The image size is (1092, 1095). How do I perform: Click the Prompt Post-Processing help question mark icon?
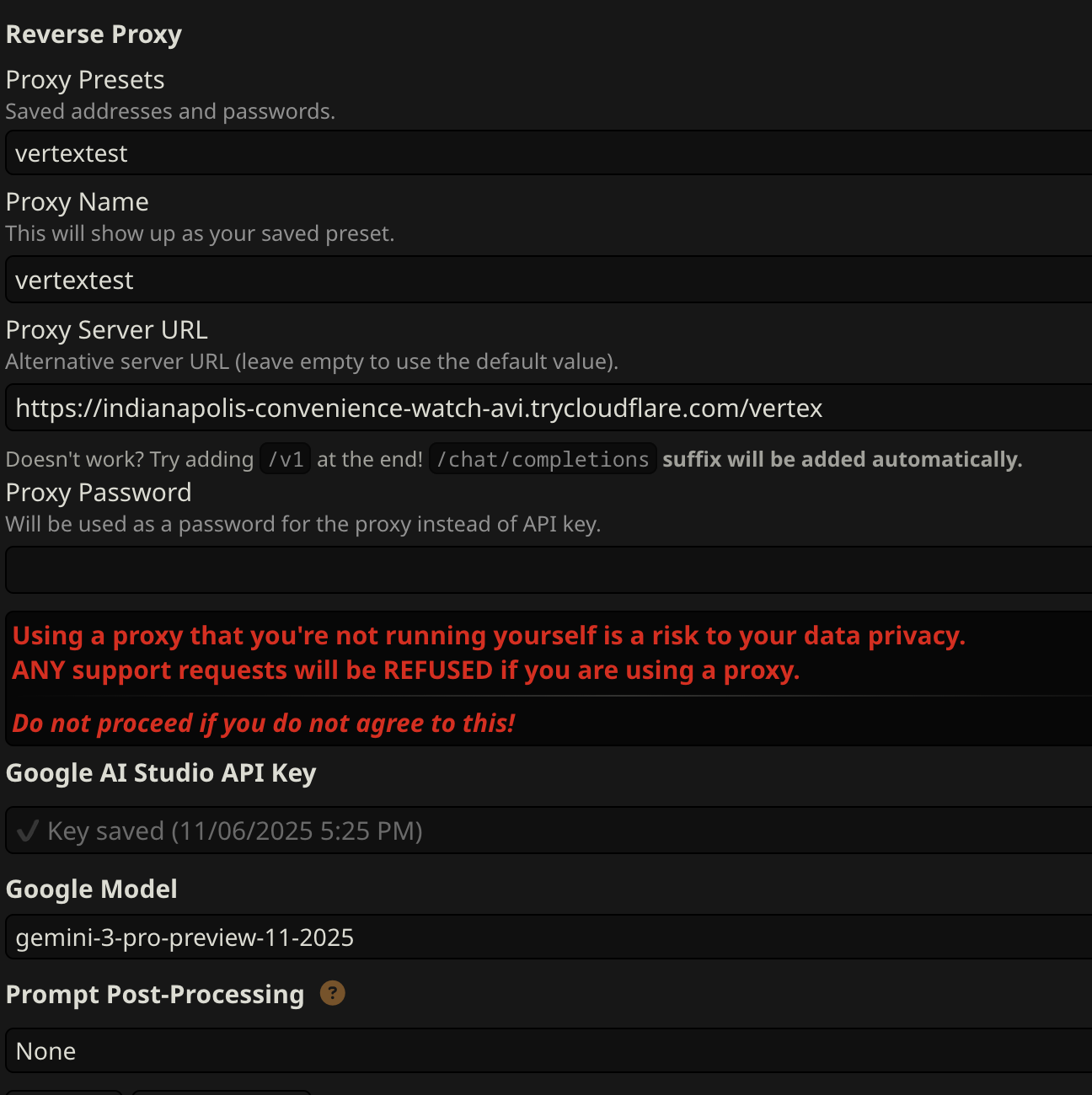pyautogui.click(x=332, y=994)
